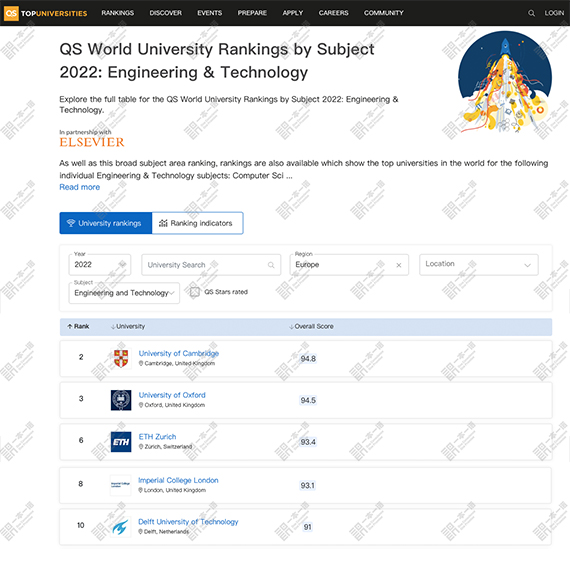Click the QS TopUniversities logo

(46, 13)
